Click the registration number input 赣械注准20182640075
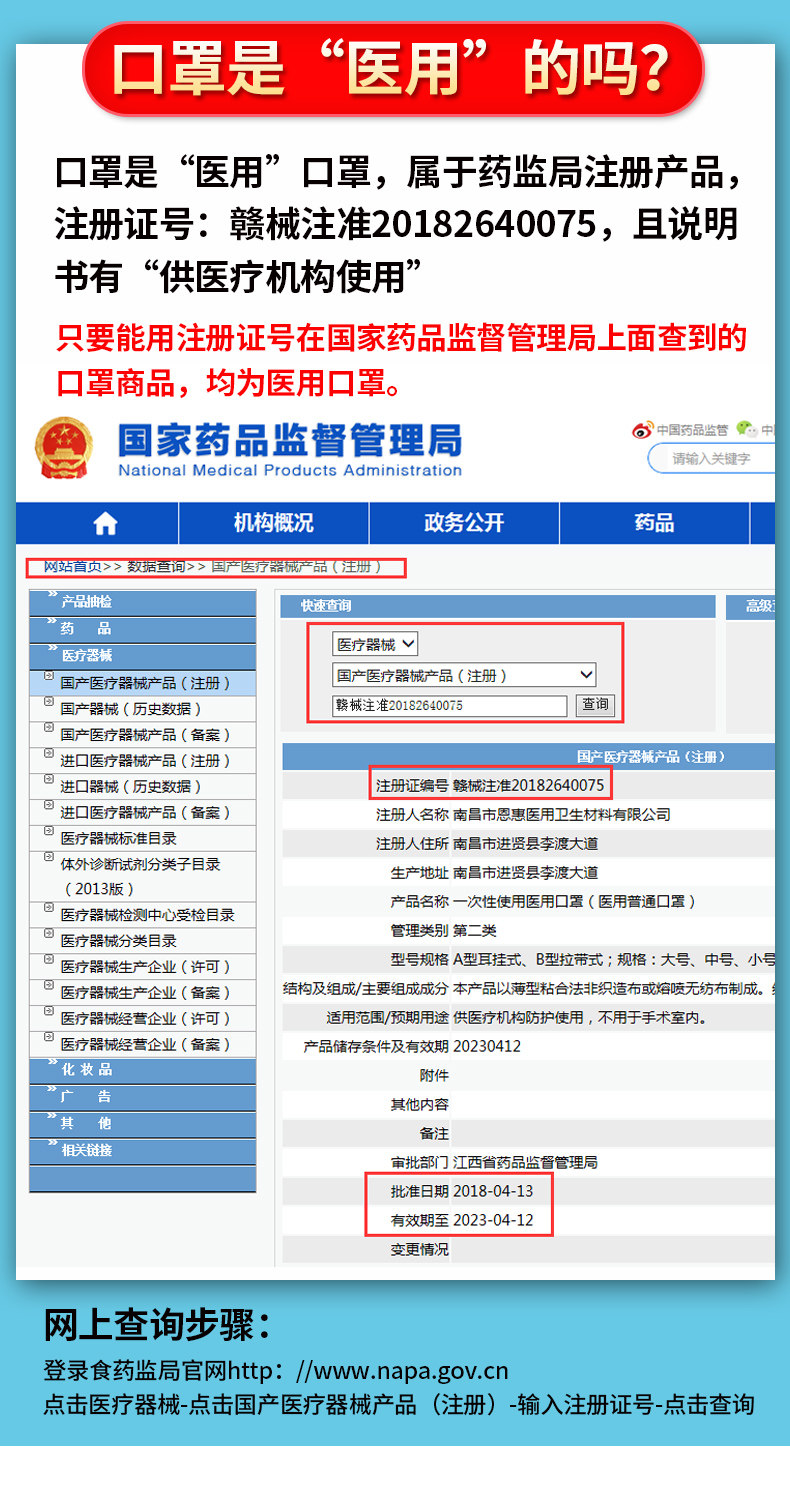 pyautogui.click(x=450, y=705)
